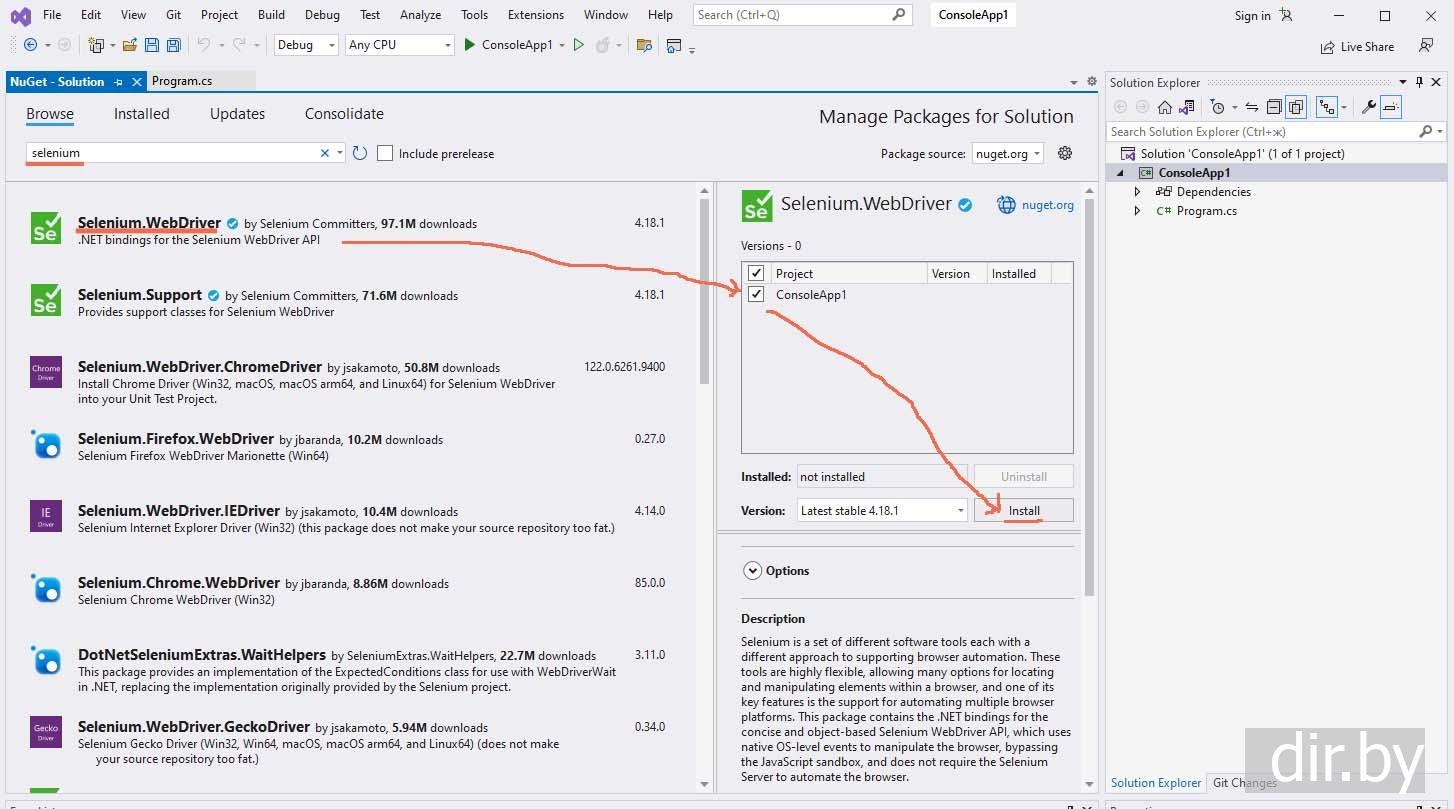Uncheck the ConsoleApp1 project checkbox
The height and width of the screenshot is (809, 1454).
(756, 294)
